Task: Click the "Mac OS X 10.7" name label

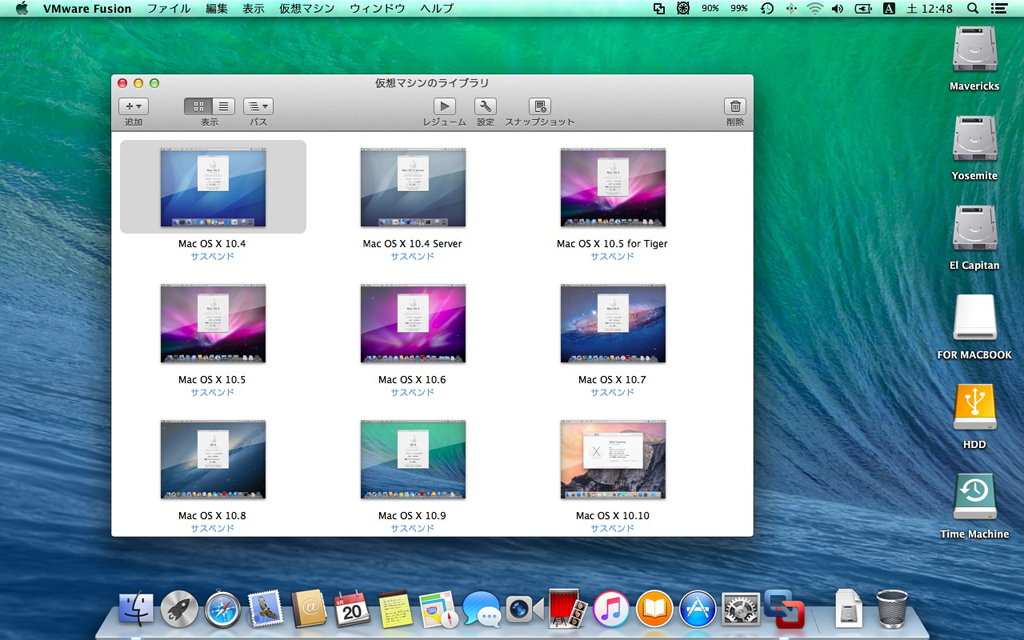Action: coord(612,379)
